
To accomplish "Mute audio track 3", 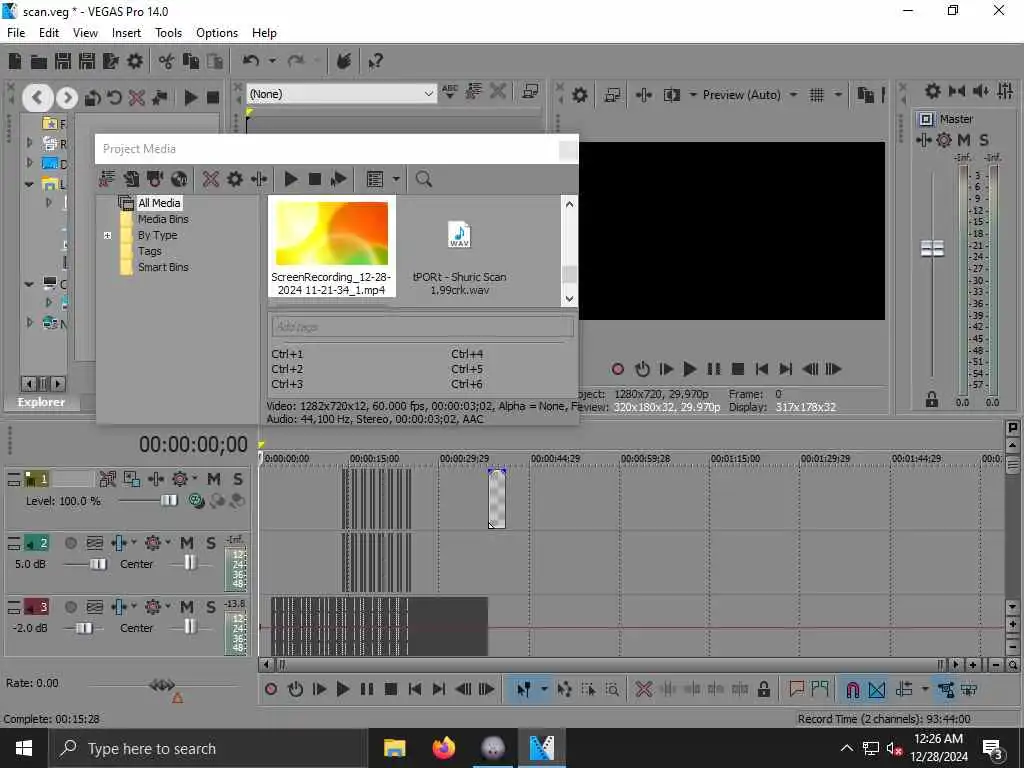I will coord(187,607).
